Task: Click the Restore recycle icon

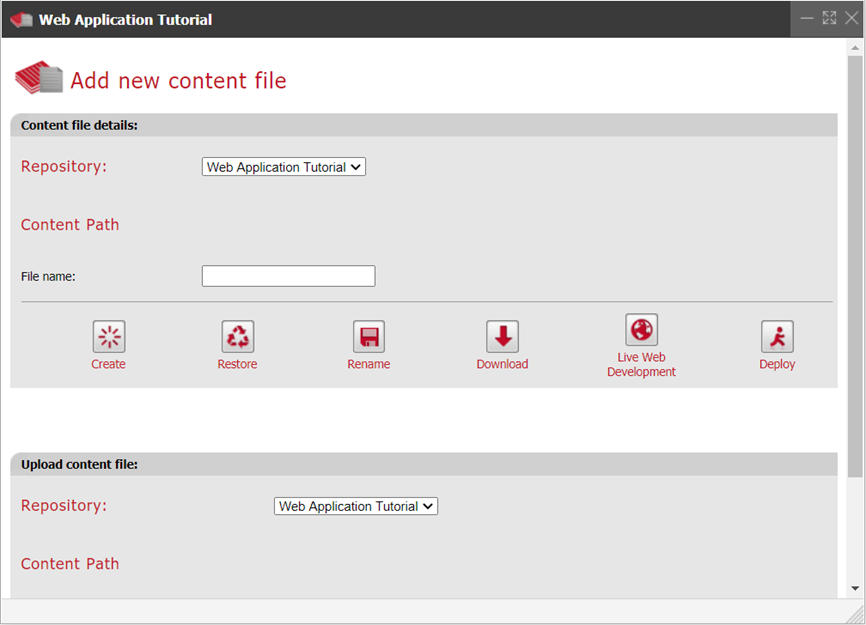Action: click(237, 337)
